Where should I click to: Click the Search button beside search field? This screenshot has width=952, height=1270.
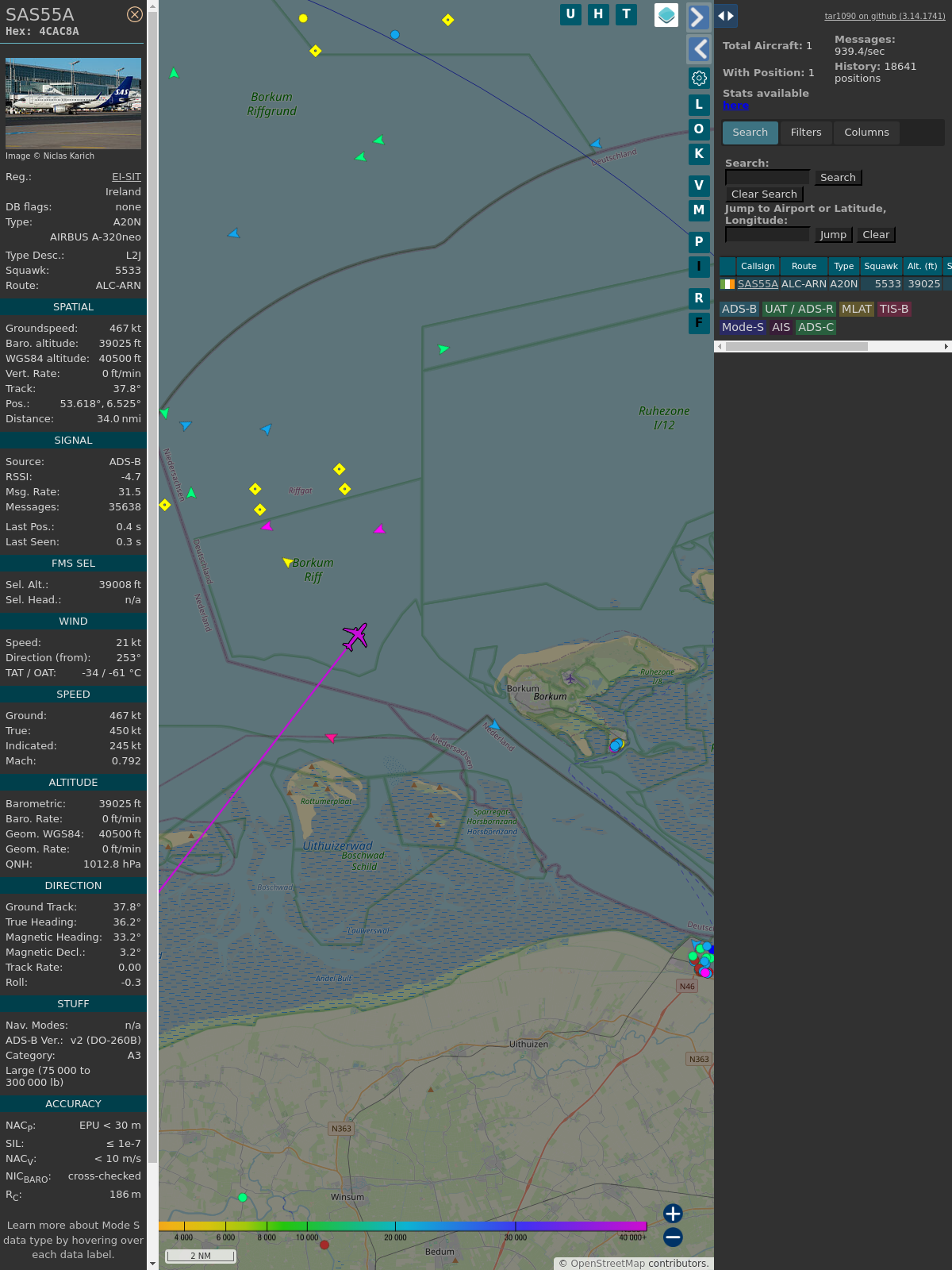tap(838, 178)
